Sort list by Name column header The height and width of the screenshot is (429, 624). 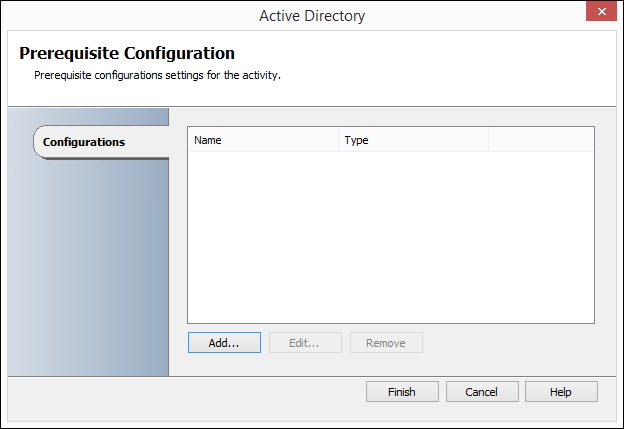(263, 140)
